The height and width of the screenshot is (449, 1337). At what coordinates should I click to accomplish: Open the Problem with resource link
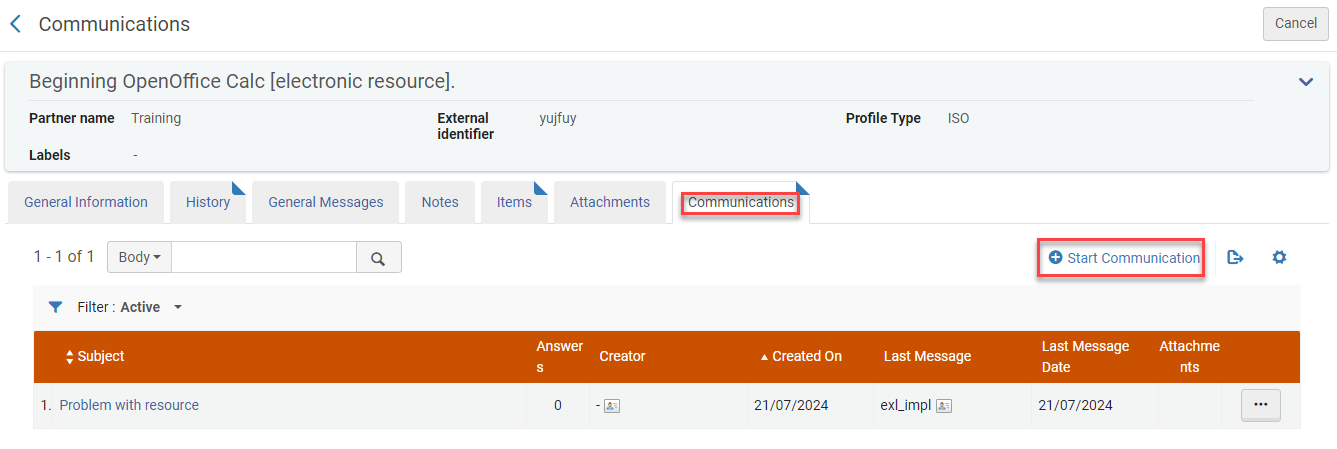coord(129,405)
